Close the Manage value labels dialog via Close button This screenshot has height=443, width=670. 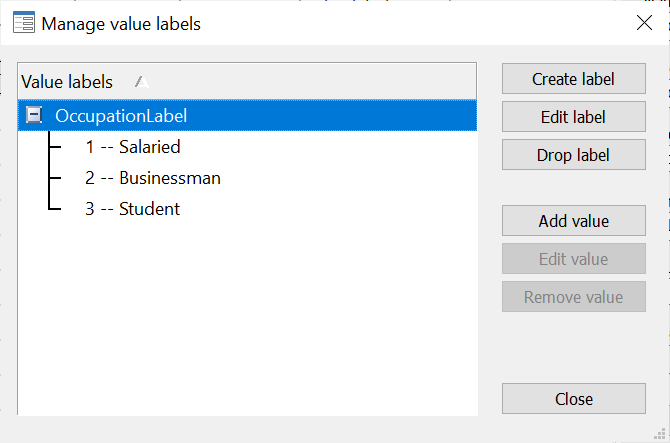(x=573, y=399)
